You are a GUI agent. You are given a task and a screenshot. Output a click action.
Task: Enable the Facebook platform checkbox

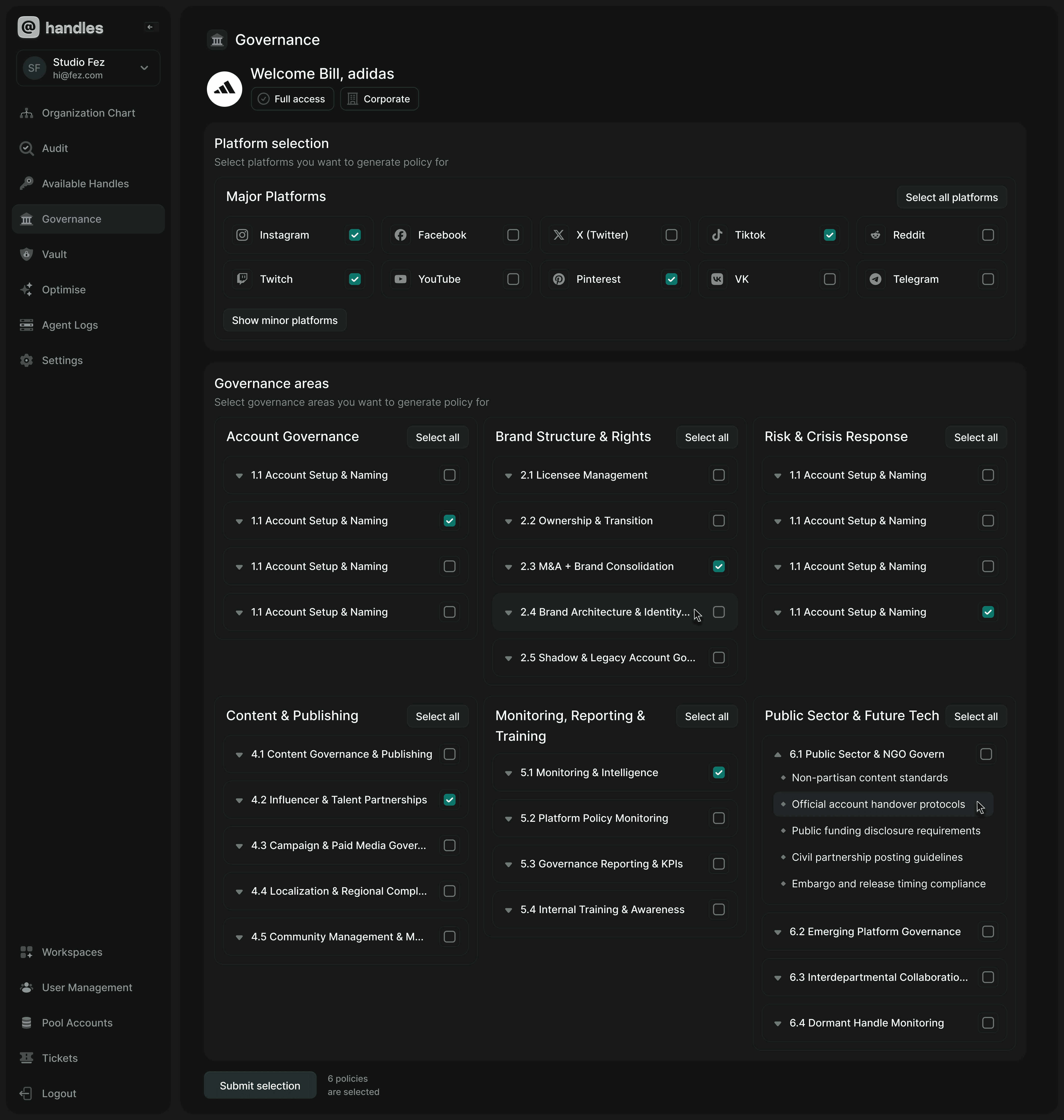tap(513, 235)
